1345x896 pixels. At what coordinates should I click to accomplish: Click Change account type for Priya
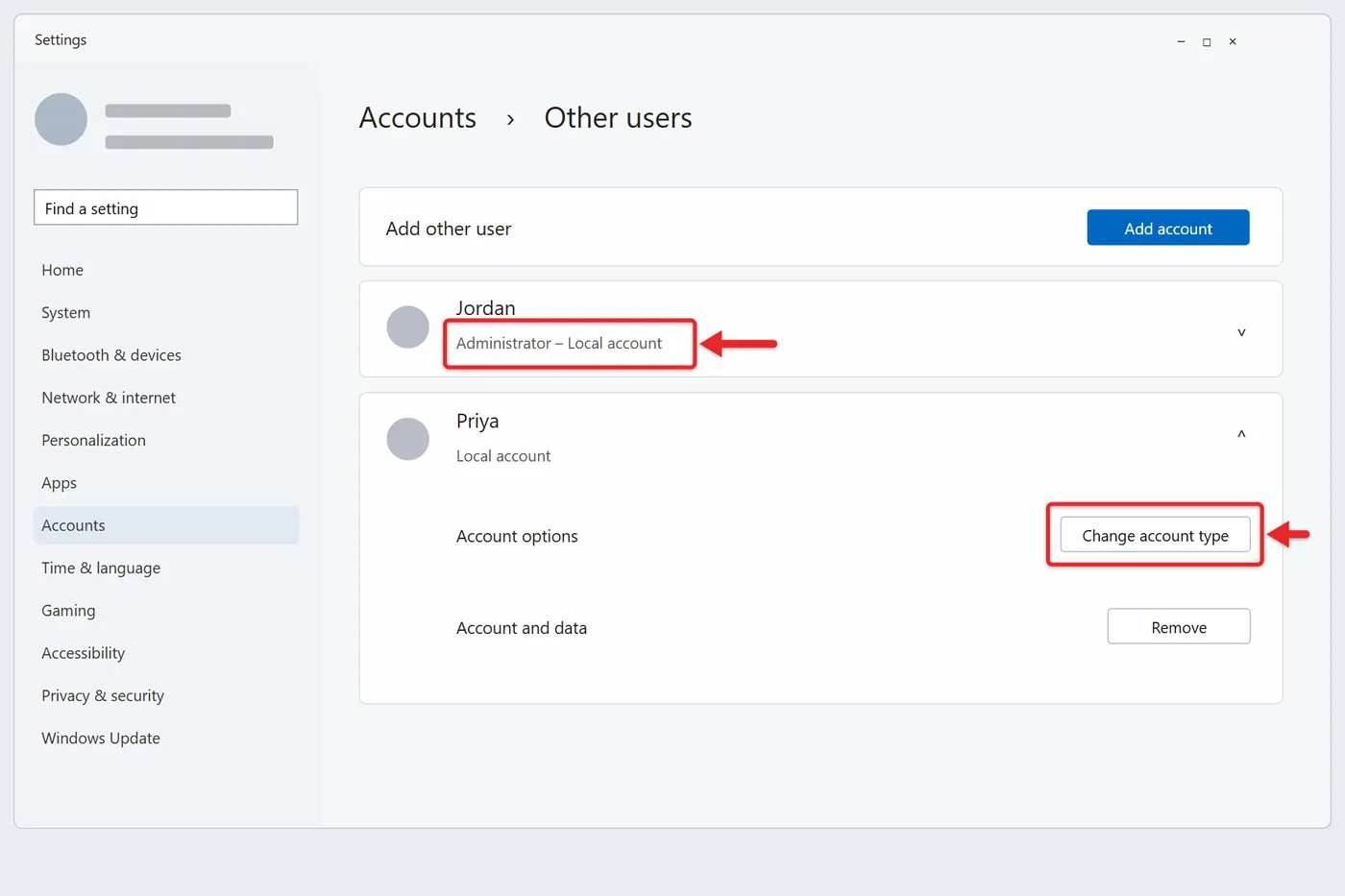click(1155, 535)
